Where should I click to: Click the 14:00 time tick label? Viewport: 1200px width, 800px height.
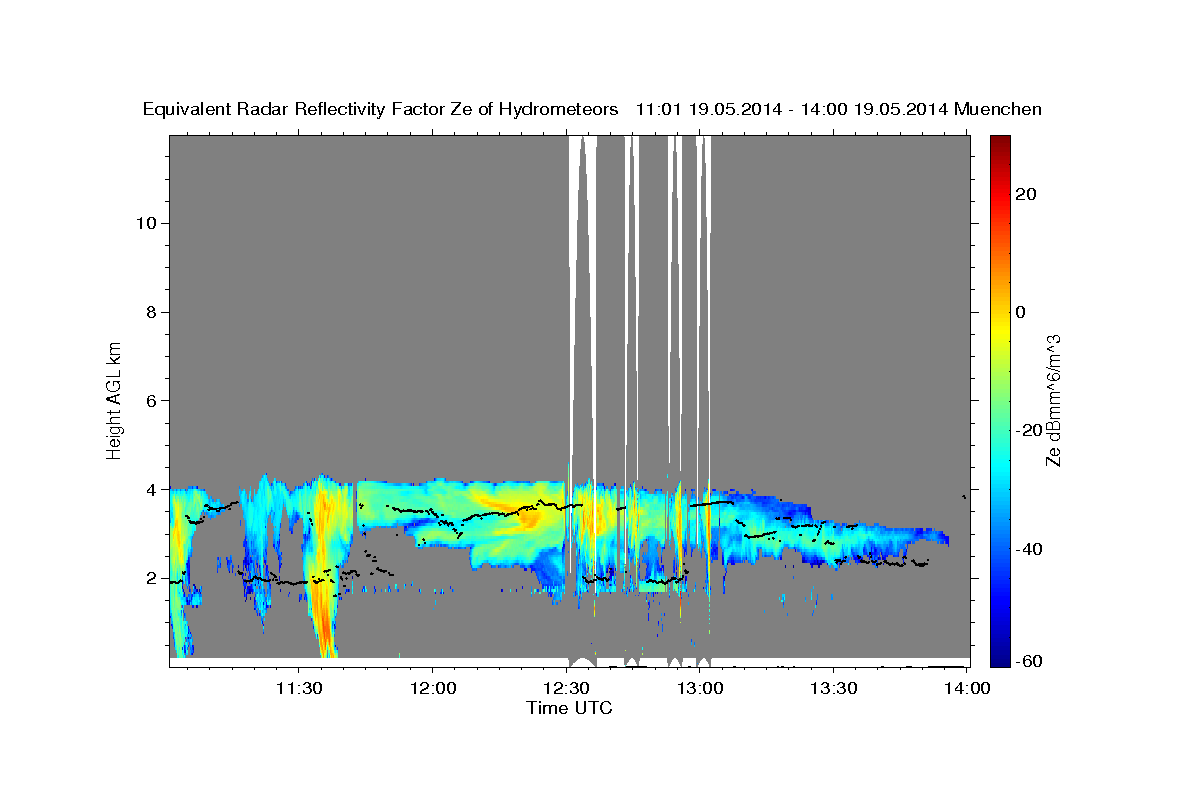point(968,688)
